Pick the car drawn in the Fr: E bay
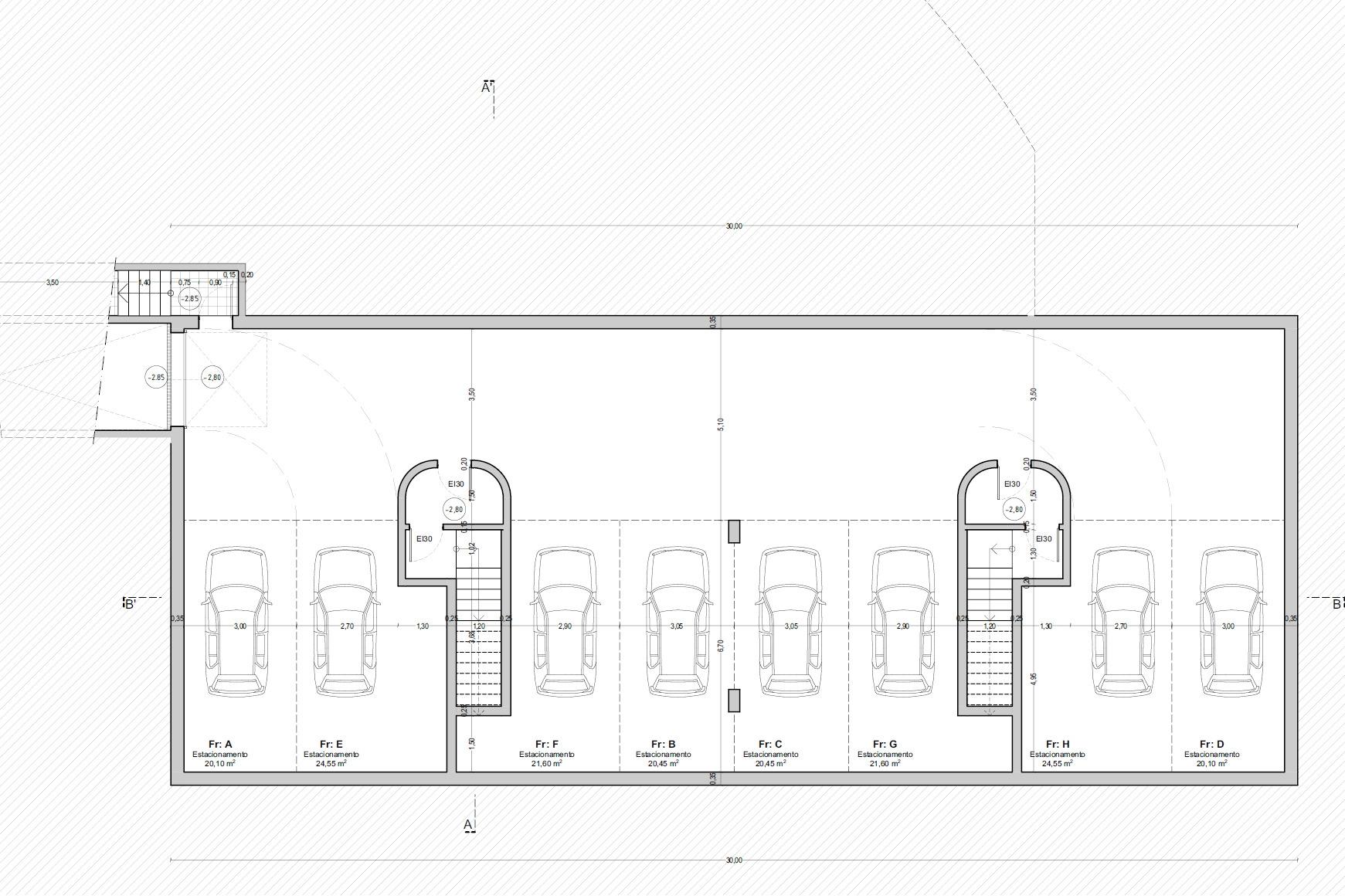The image size is (1345, 896). click(x=345, y=622)
